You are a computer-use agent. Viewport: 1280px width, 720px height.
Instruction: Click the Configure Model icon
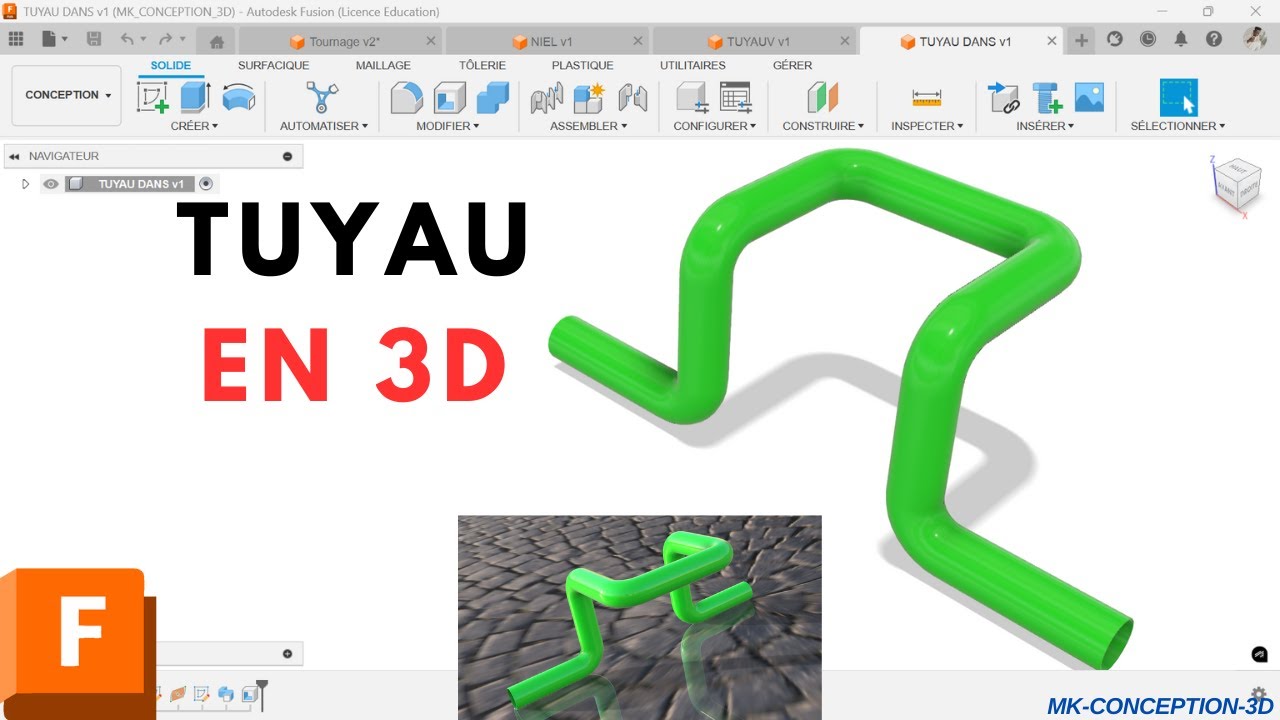click(692, 98)
